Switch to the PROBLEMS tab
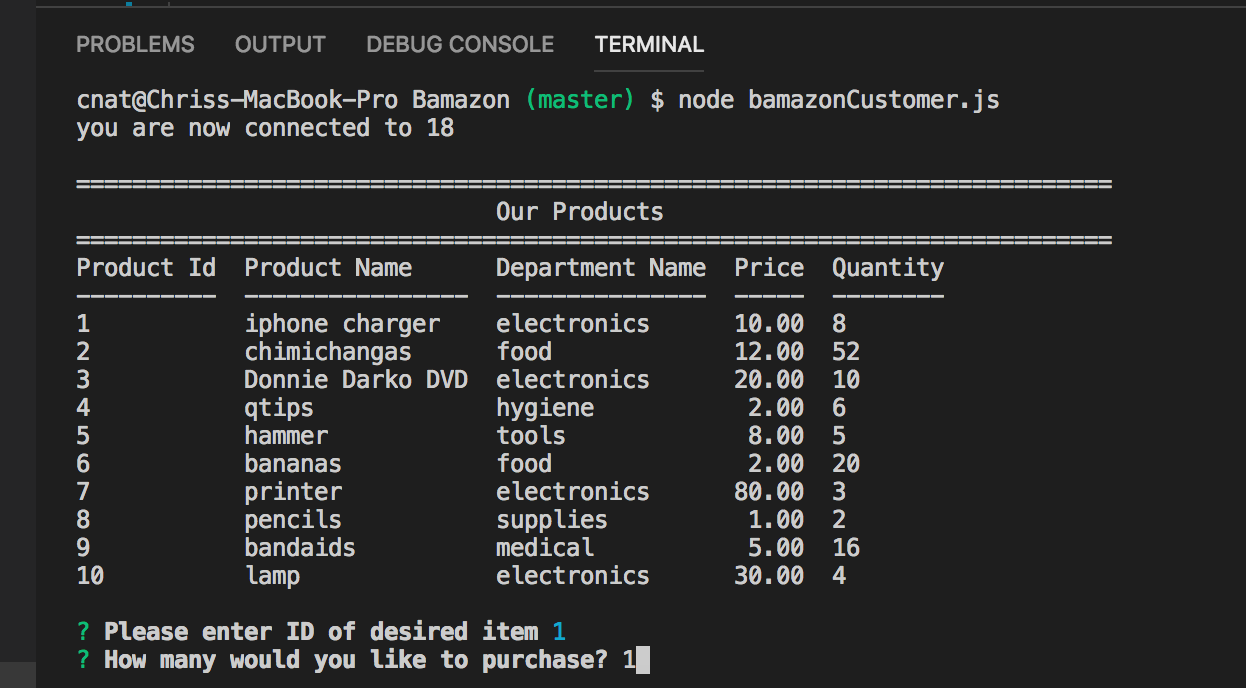The width and height of the screenshot is (1246, 688). [135, 45]
